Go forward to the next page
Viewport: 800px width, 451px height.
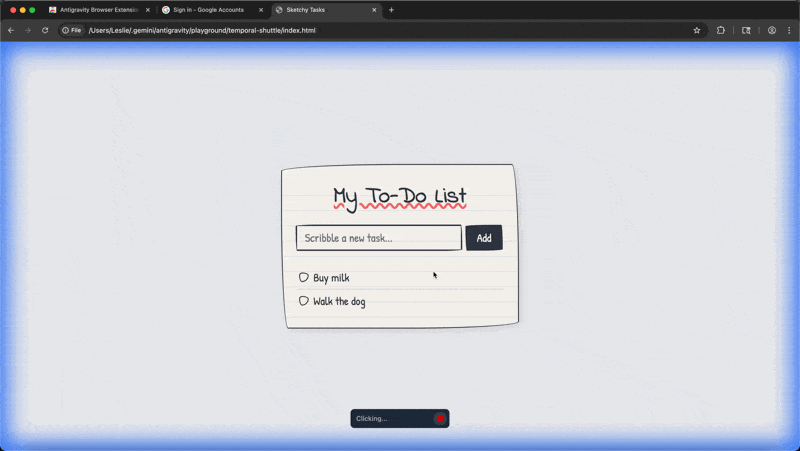tap(28, 30)
